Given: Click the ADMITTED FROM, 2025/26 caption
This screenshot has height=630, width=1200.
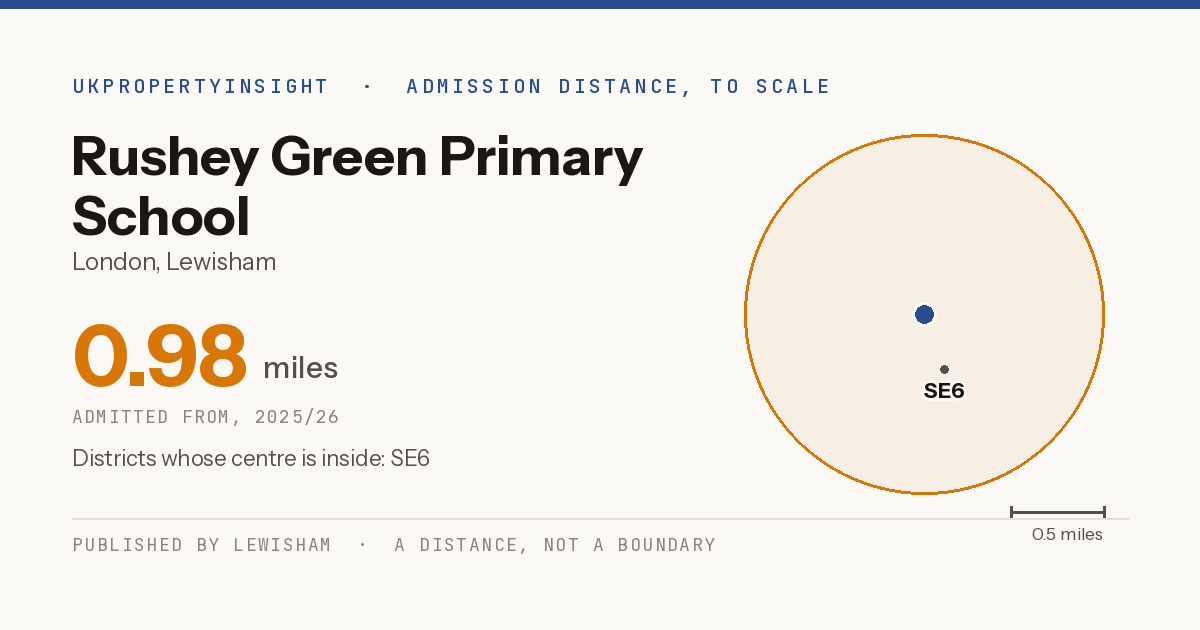Looking at the screenshot, I should [206, 417].
